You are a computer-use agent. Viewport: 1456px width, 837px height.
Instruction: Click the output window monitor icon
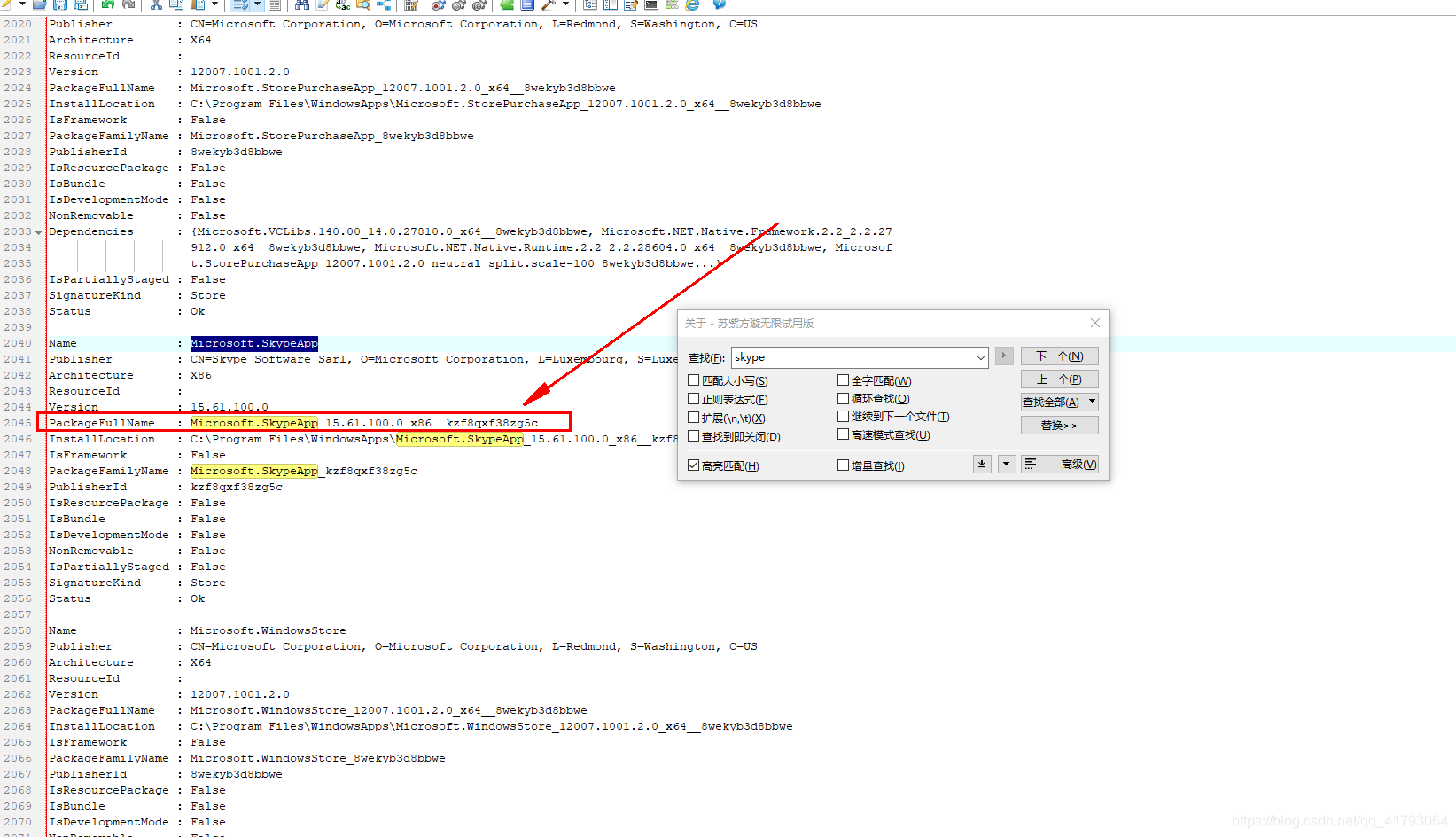[x=651, y=4]
